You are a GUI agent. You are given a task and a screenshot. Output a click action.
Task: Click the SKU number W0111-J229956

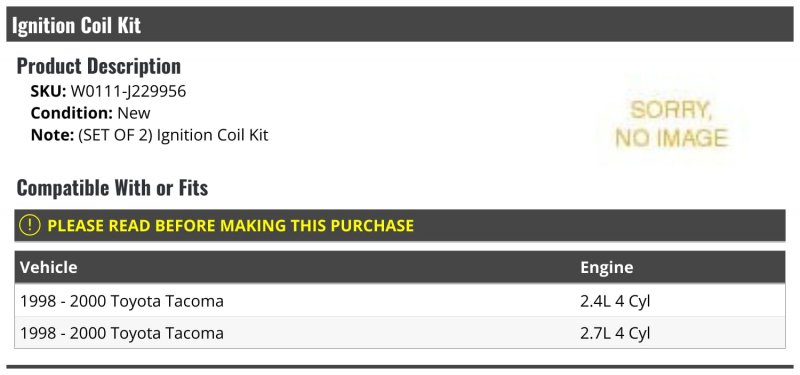pyautogui.click(x=128, y=91)
